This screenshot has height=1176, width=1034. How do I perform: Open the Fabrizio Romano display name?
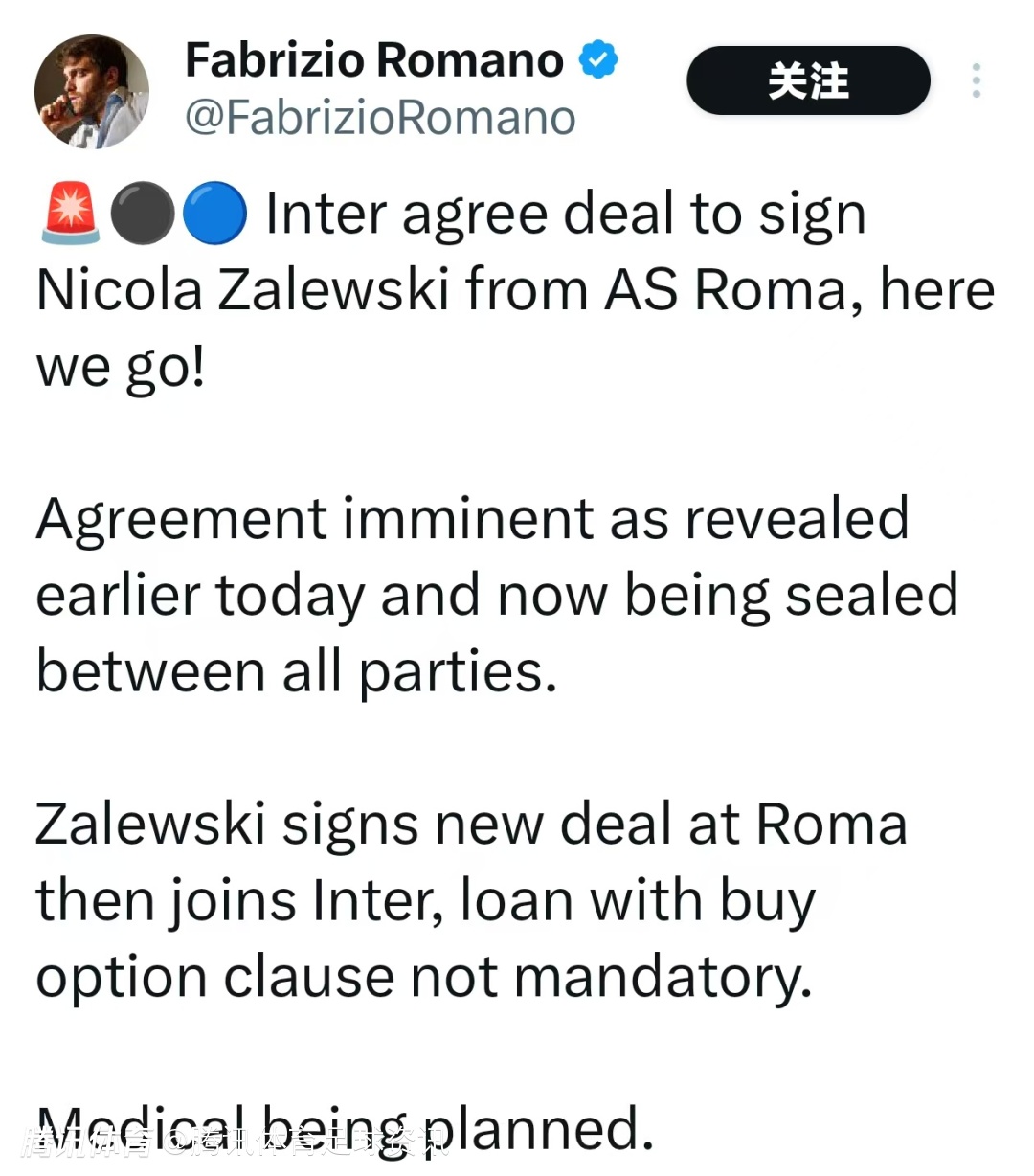click(374, 59)
